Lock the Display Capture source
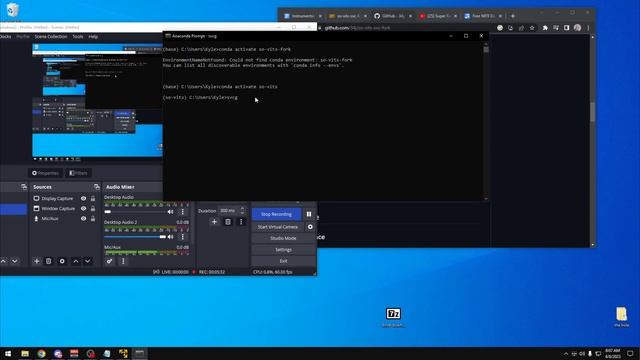The width and height of the screenshot is (640, 360). tap(93, 198)
